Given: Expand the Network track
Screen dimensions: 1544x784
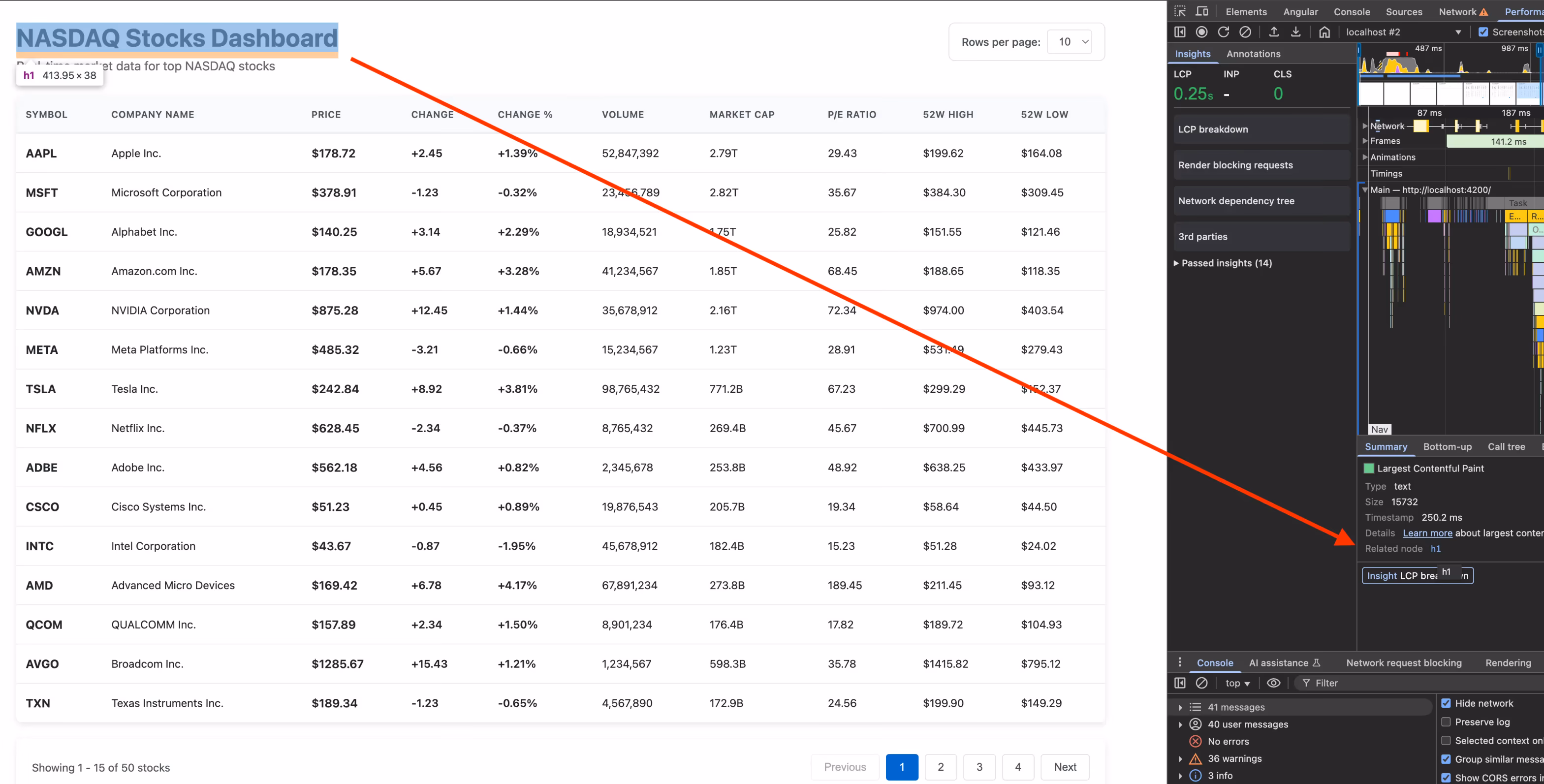Looking at the screenshot, I should click(x=1365, y=126).
